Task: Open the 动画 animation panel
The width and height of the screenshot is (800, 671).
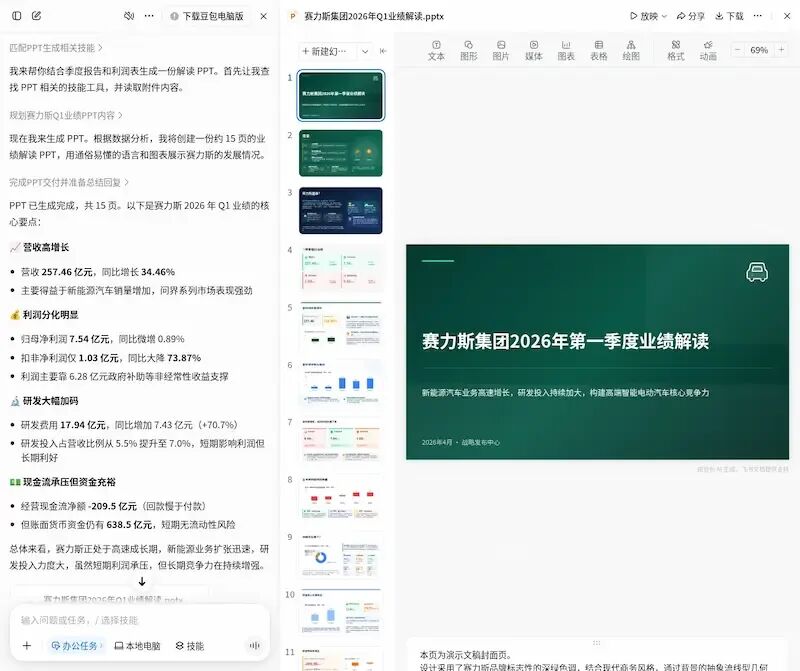Action: (x=708, y=50)
